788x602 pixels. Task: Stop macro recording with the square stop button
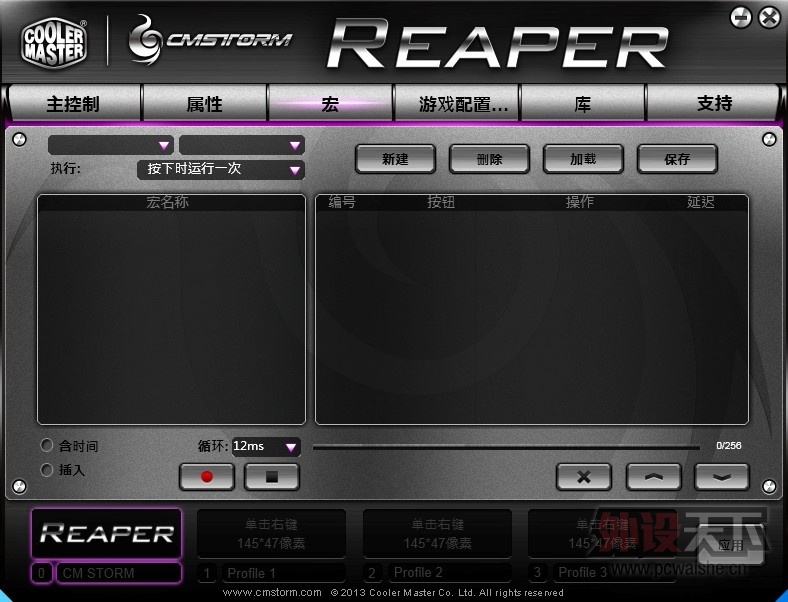(x=272, y=476)
